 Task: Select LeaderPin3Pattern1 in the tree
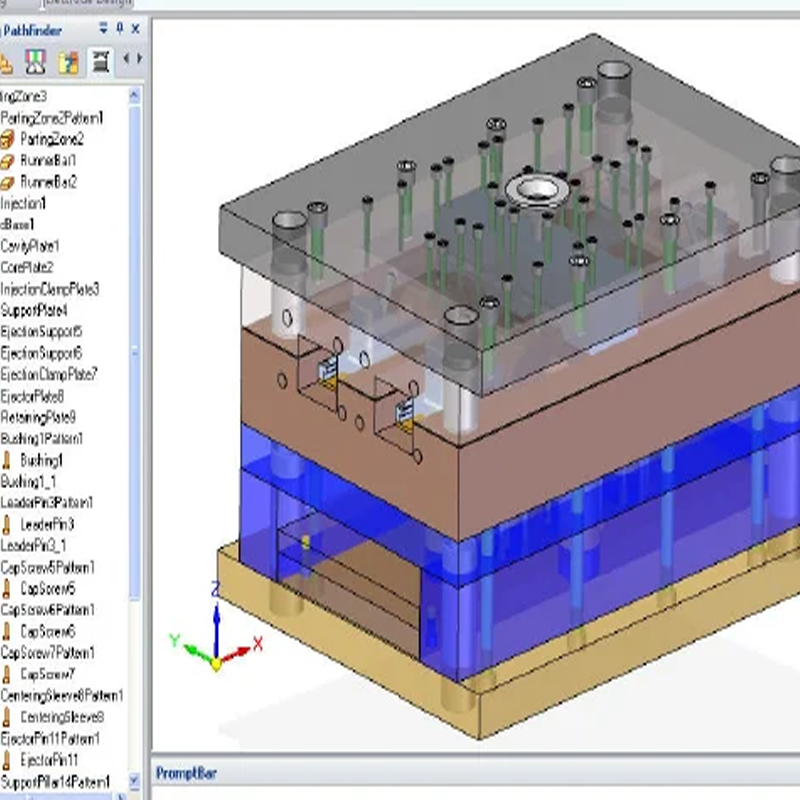(x=46, y=503)
